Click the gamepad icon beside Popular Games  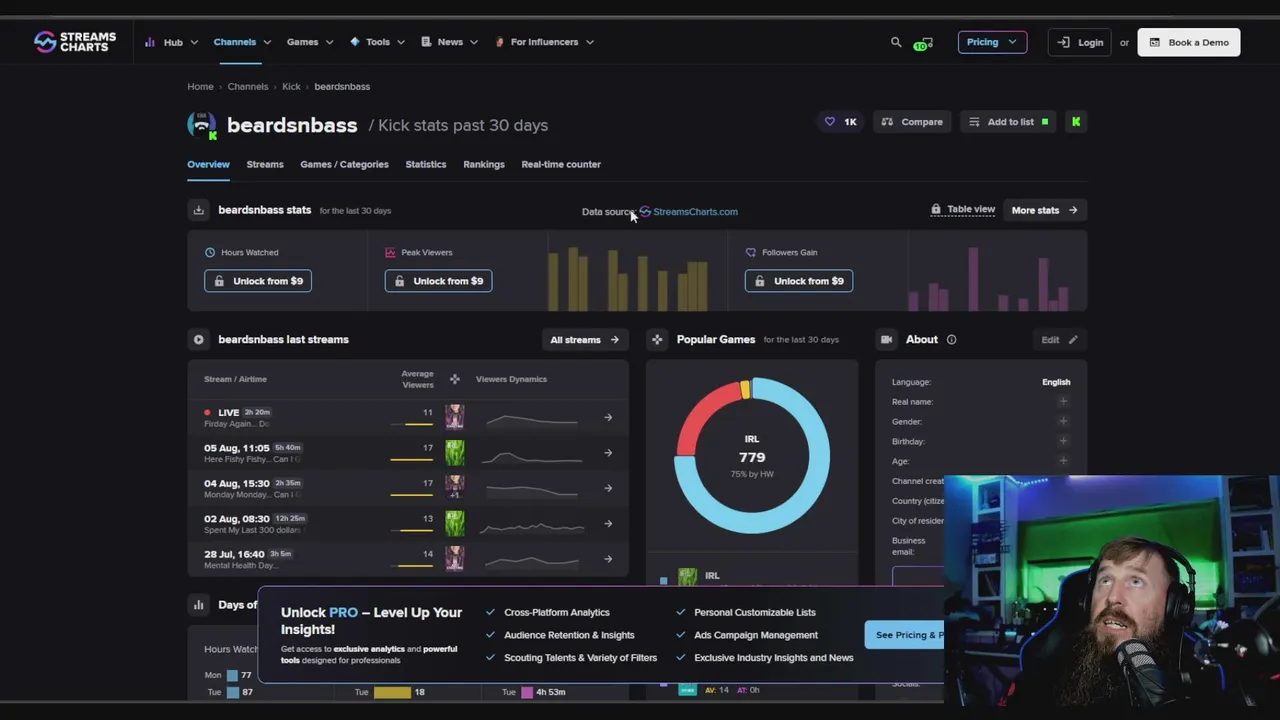[657, 340]
